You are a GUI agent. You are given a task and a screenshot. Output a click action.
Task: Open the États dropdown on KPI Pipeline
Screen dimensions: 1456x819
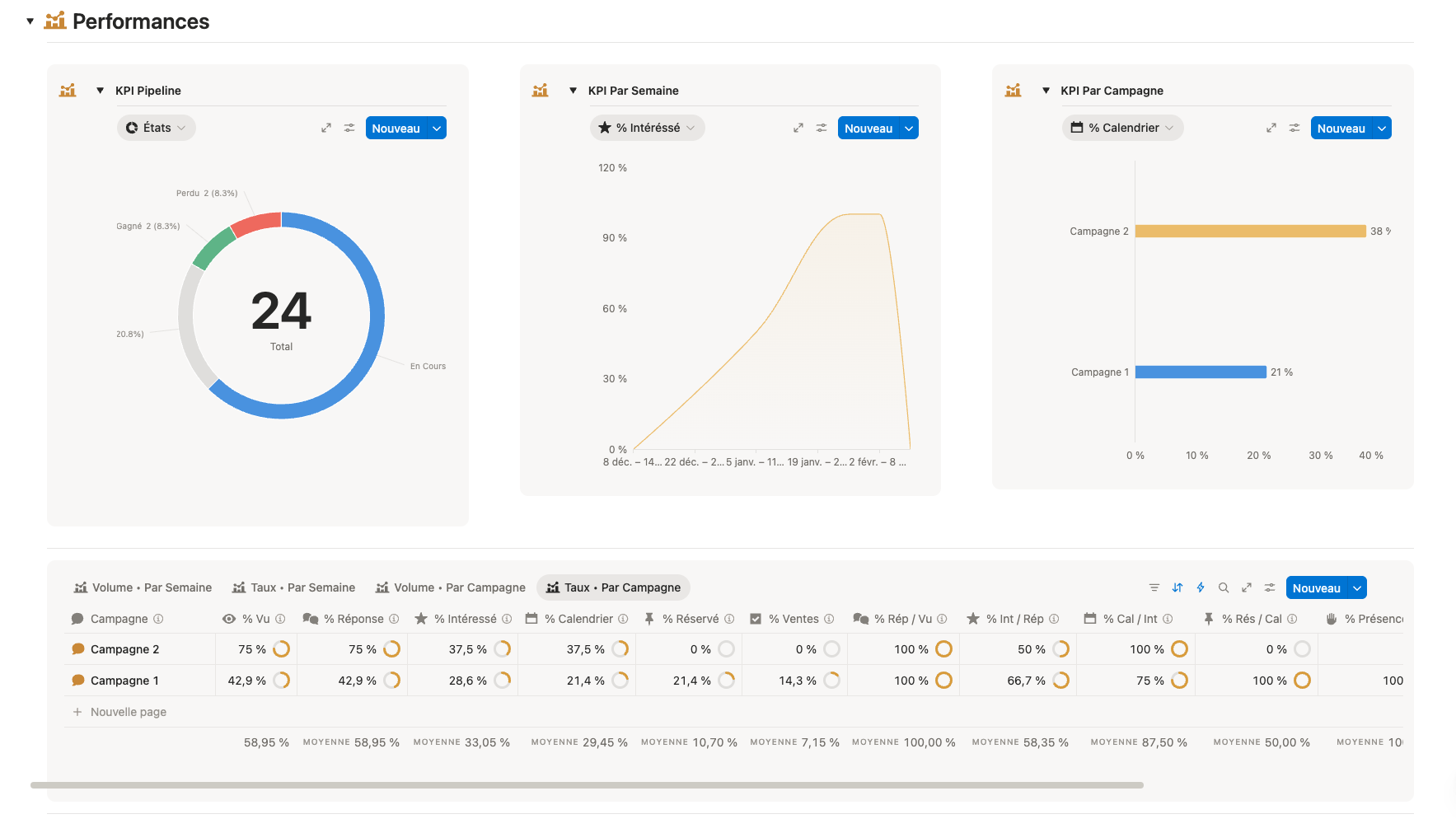point(156,128)
